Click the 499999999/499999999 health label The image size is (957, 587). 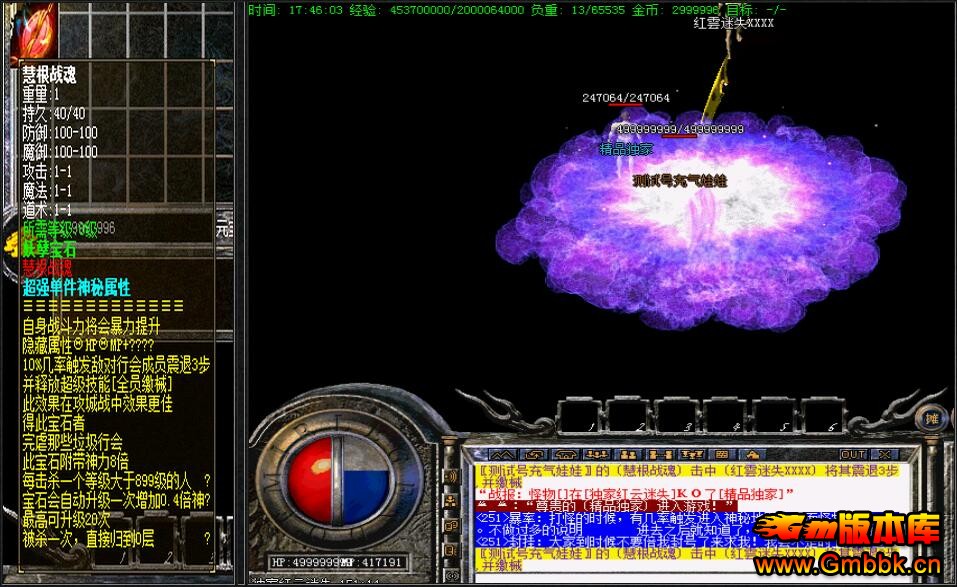[x=680, y=129]
